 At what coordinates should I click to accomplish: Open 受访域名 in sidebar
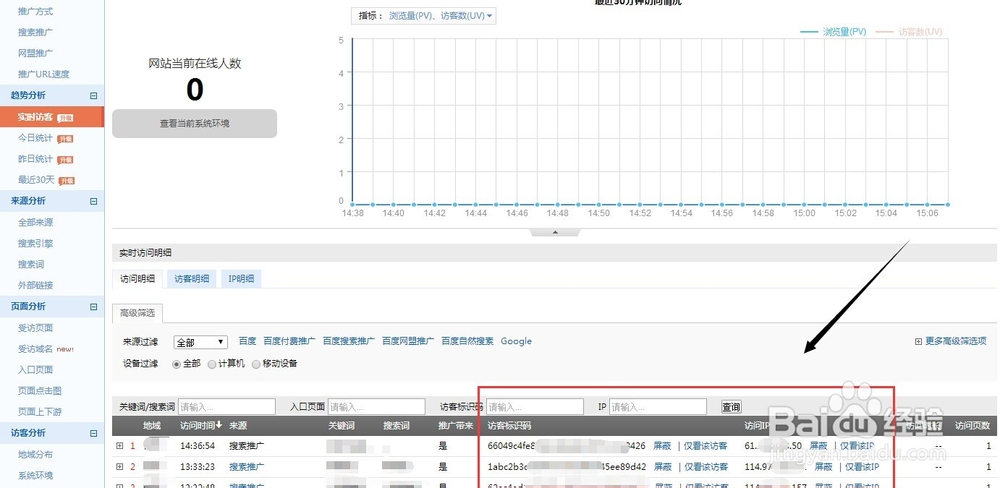tap(35, 349)
